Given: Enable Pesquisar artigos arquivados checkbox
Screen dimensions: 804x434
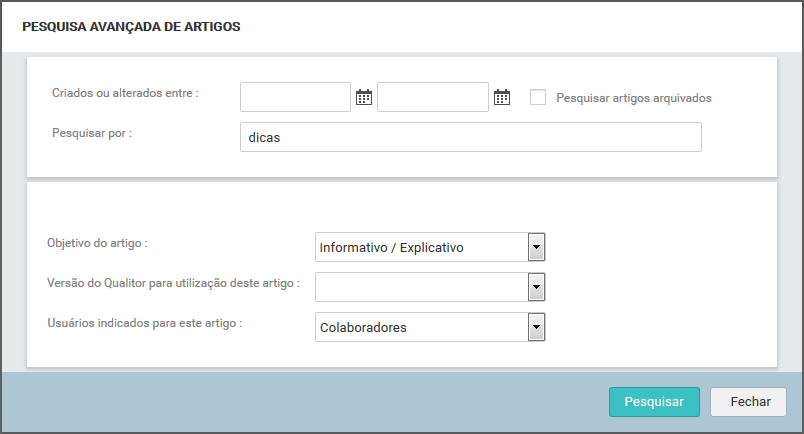Looking at the screenshot, I should click(x=537, y=97).
